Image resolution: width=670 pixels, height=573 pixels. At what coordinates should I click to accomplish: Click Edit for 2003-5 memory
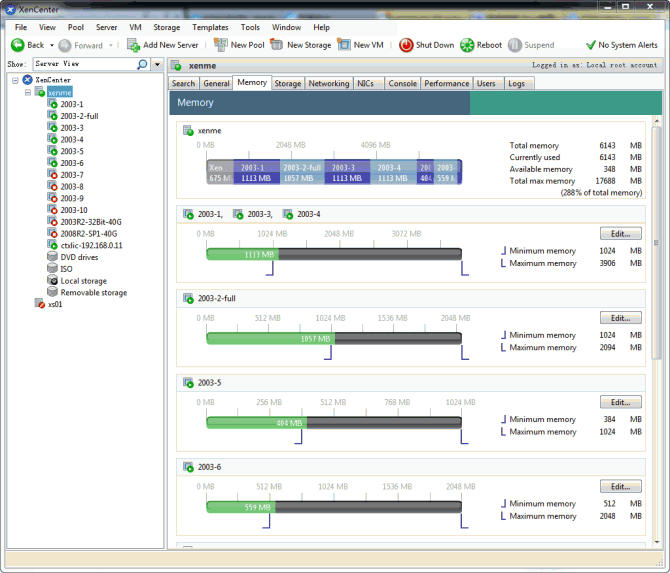pos(620,402)
